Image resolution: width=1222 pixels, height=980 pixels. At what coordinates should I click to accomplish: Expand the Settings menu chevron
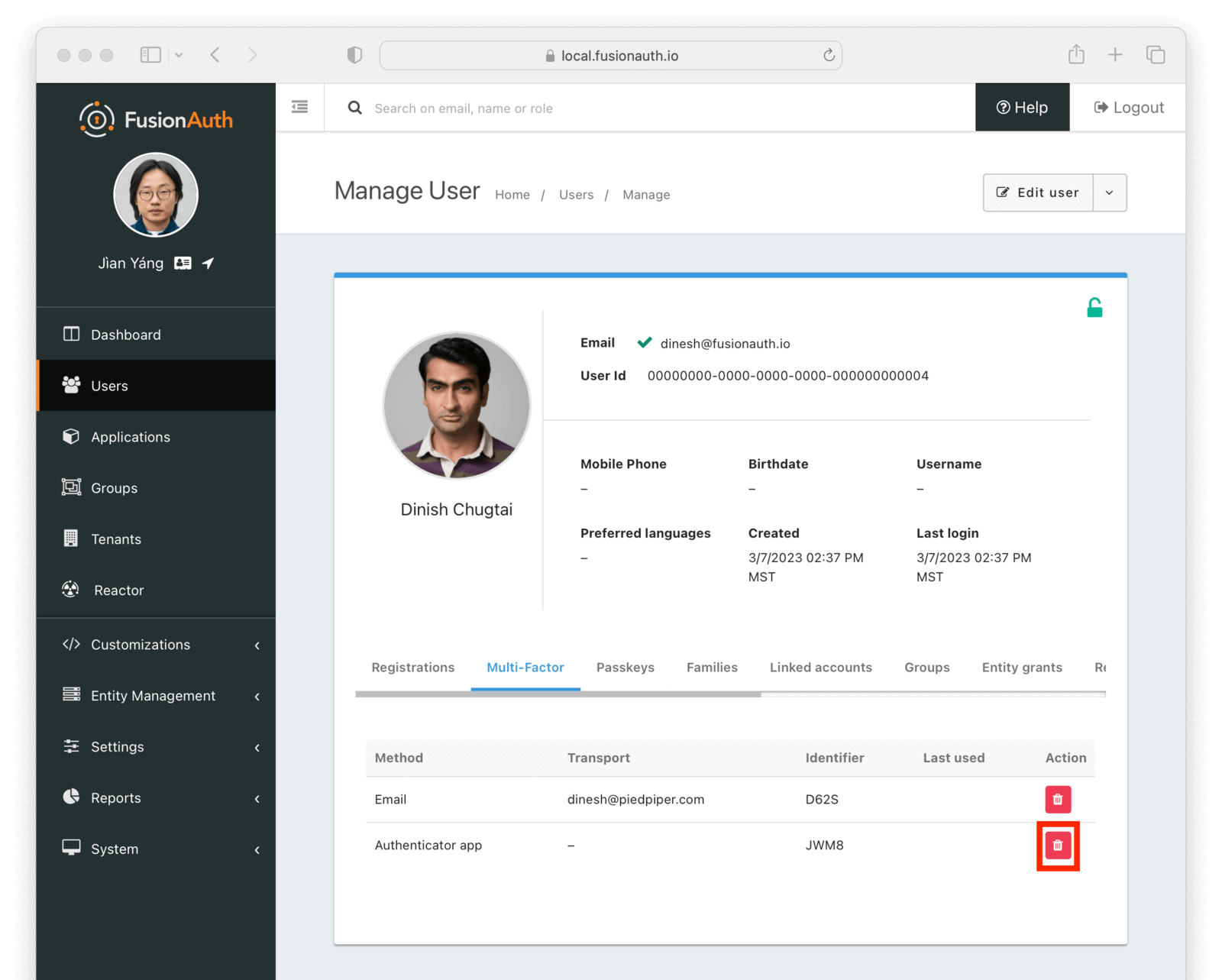tap(257, 748)
